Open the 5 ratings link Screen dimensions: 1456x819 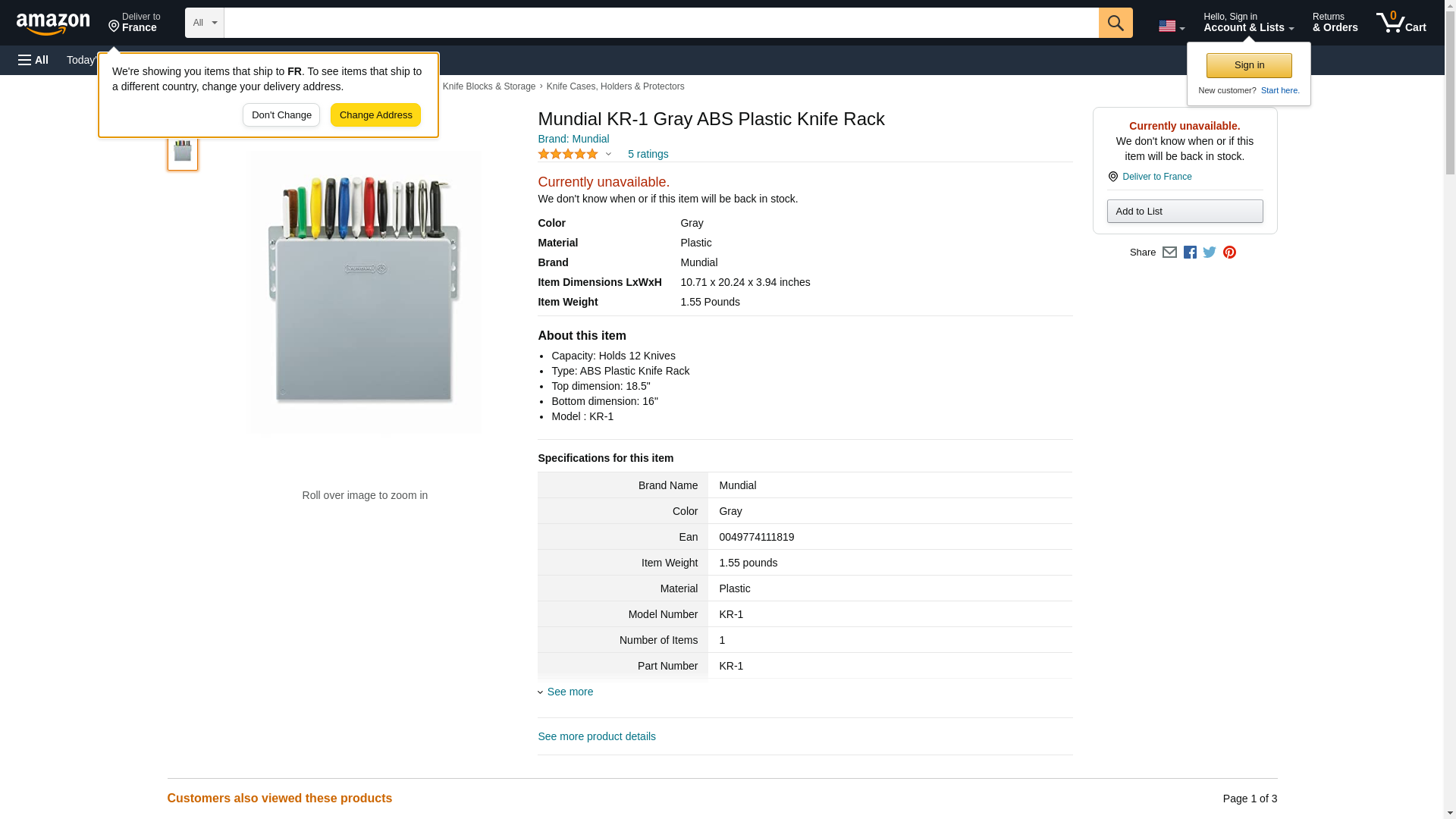648,154
